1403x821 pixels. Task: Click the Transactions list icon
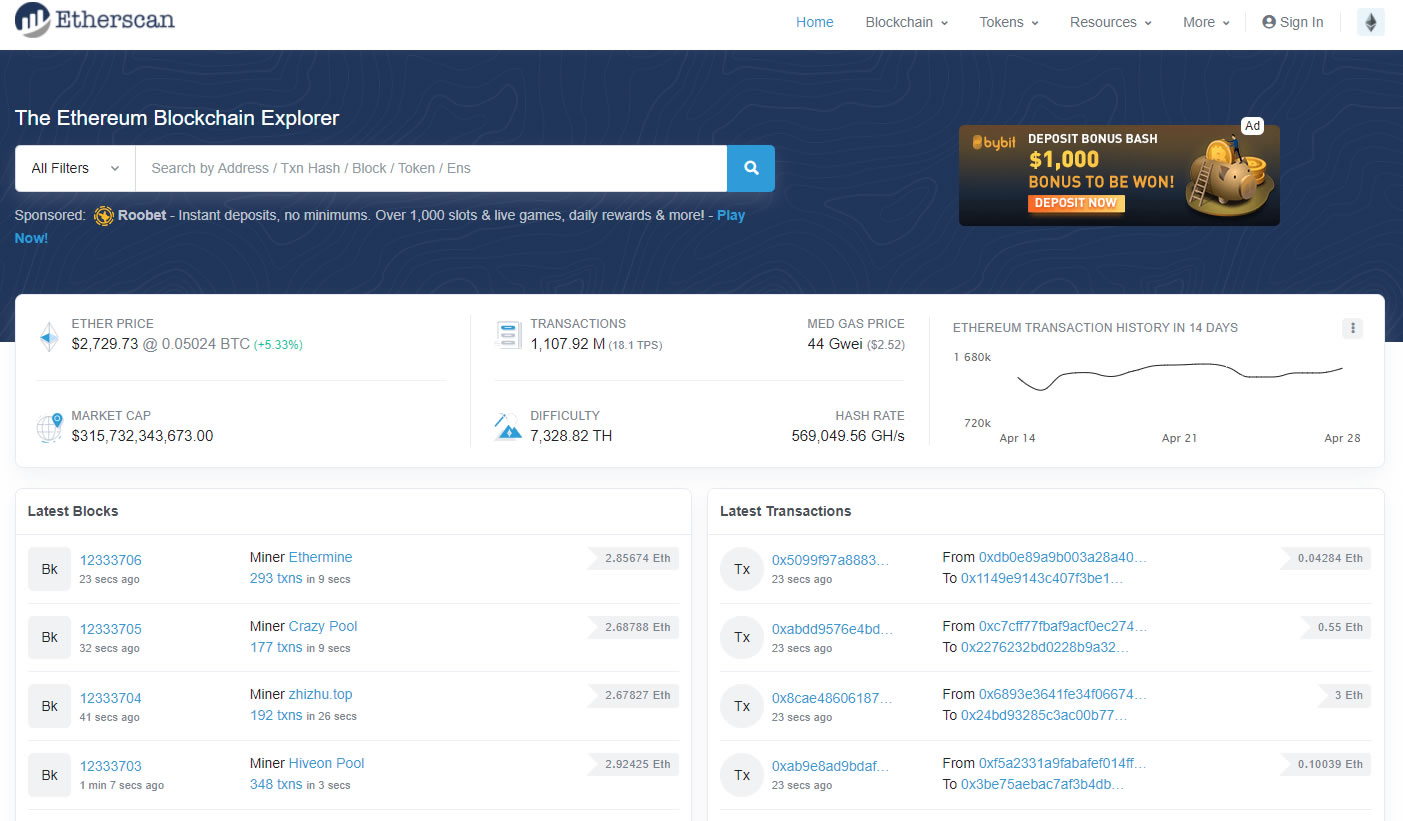tap(509, 335)
